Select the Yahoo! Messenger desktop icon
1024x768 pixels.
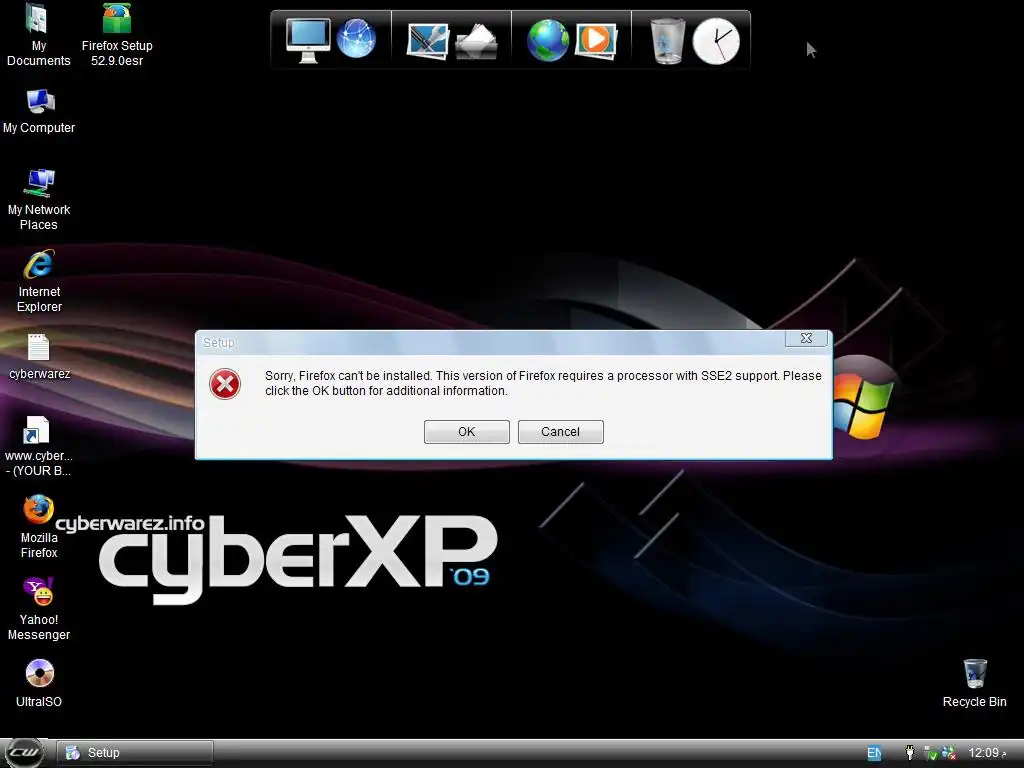pyautogui.click(x=39, y=609)
